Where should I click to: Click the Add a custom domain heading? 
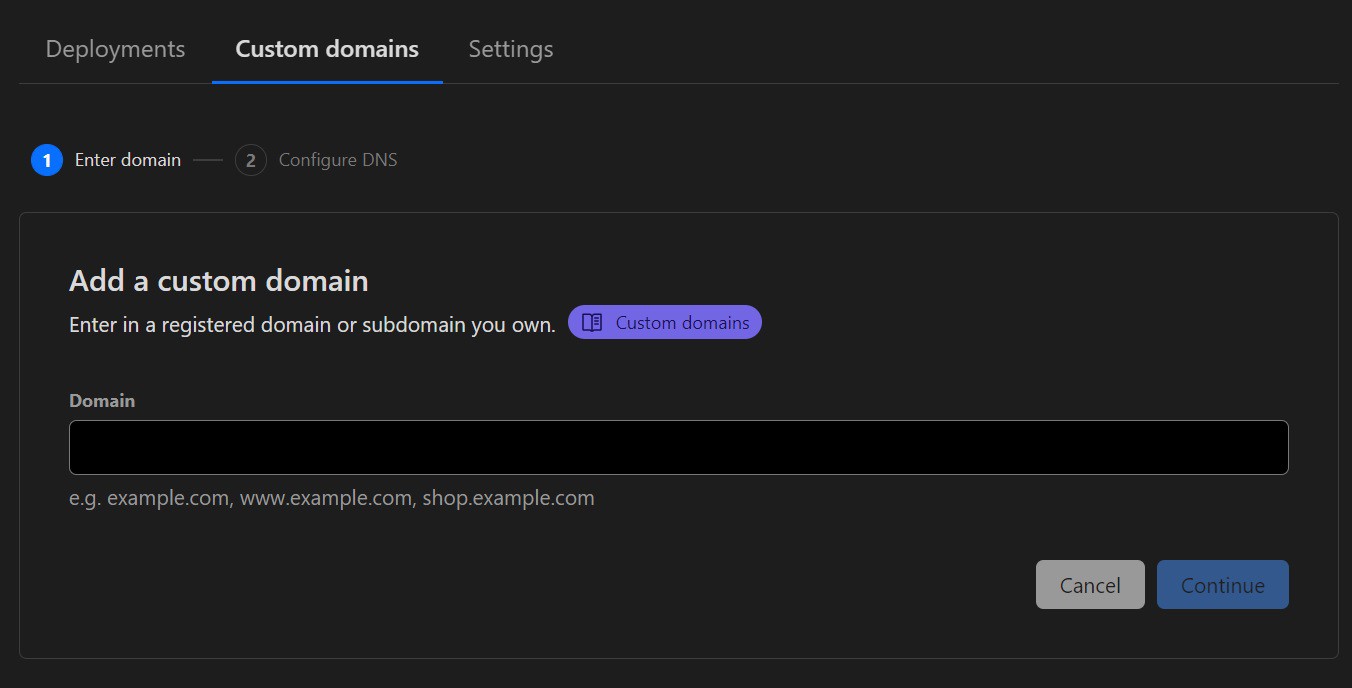click(218, 281)
